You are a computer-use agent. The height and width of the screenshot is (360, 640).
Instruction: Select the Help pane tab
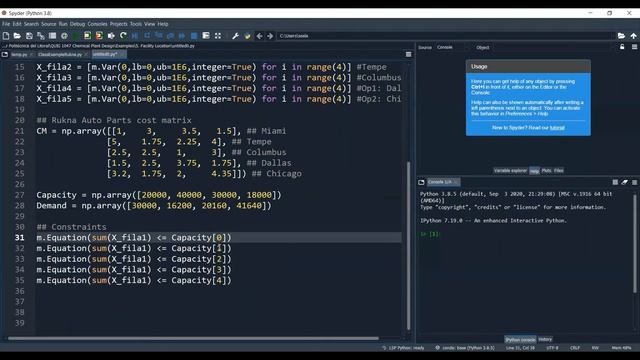[534, 171]
